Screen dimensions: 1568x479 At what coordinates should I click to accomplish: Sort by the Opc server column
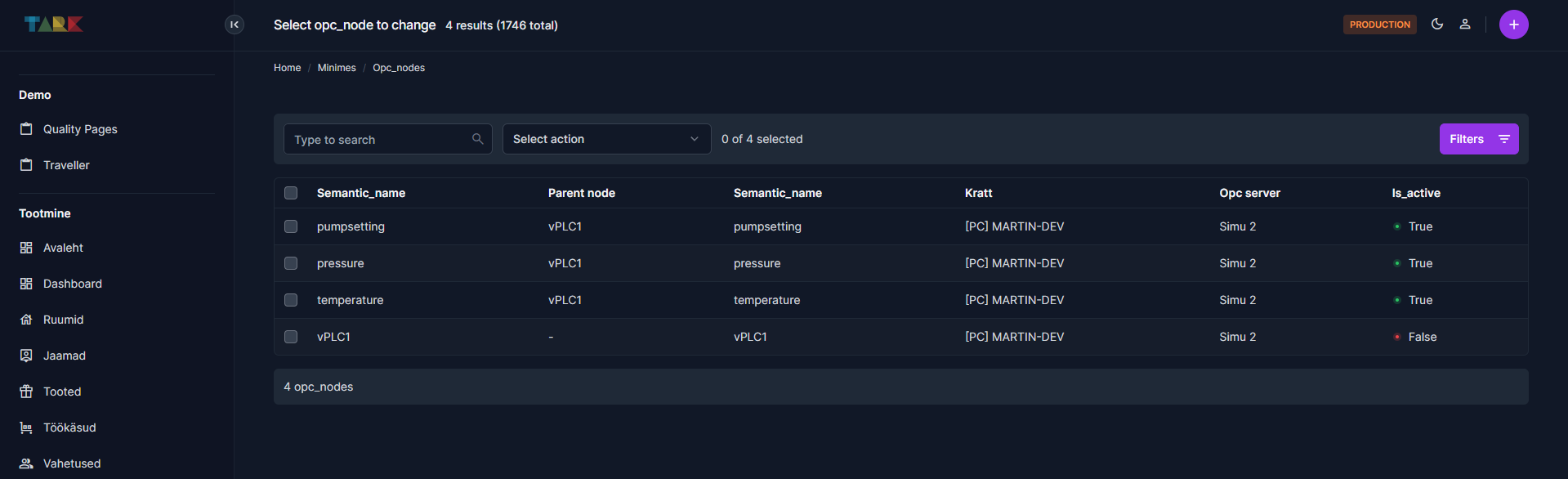coord(1249,193)
